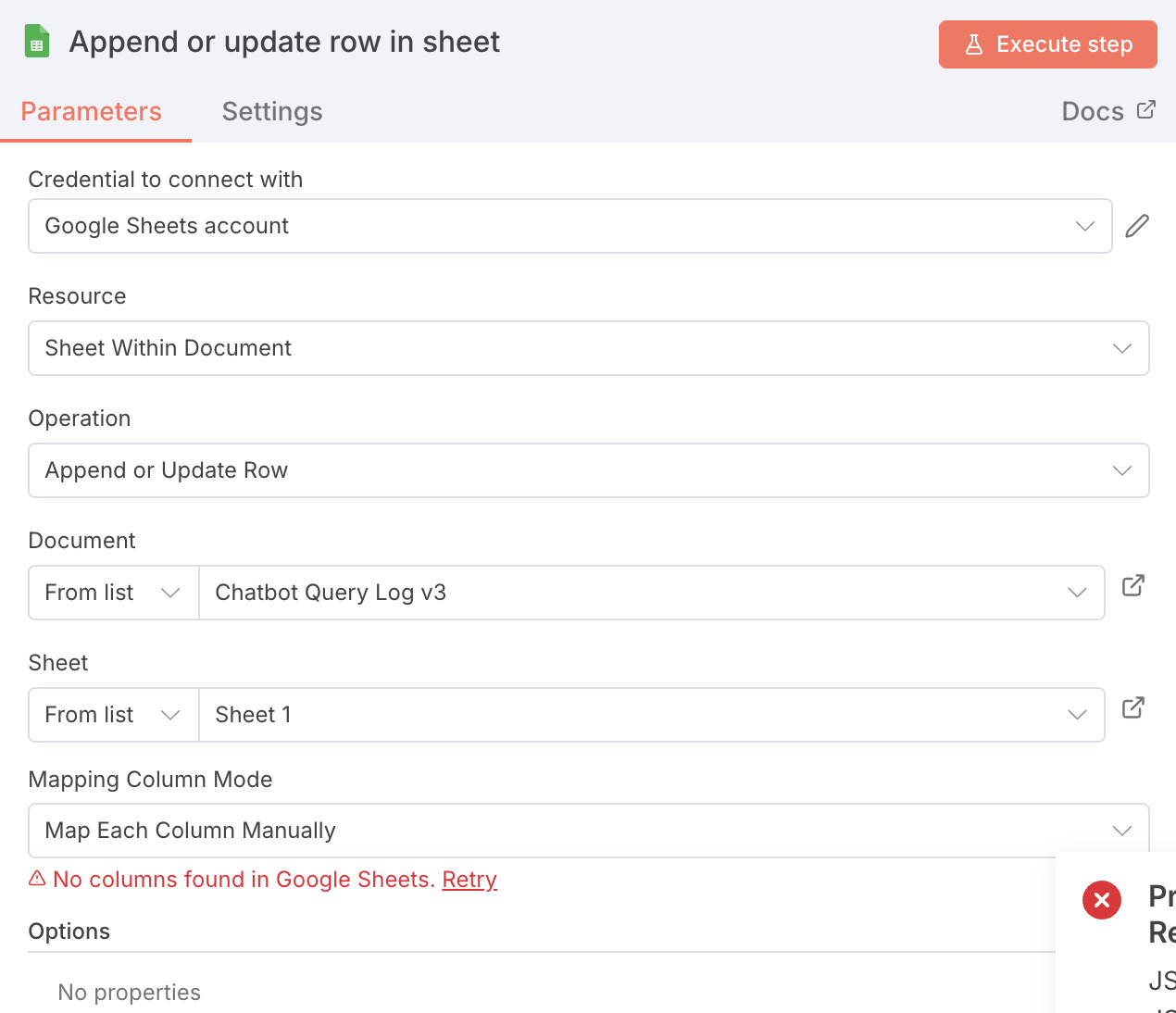This screenshot has width=1176, height=1013.
Task: Open Sheet 1 external link icon
Action: coord(1133,707)
